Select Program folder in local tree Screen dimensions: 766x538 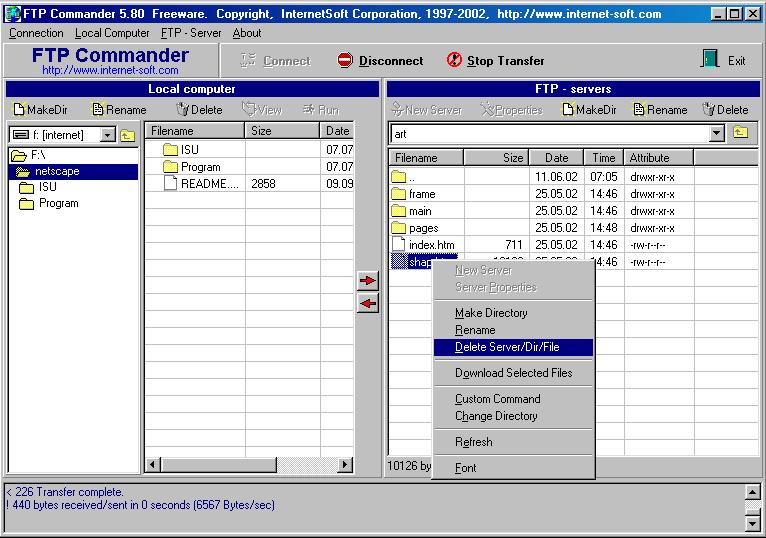tap(49, 203)
